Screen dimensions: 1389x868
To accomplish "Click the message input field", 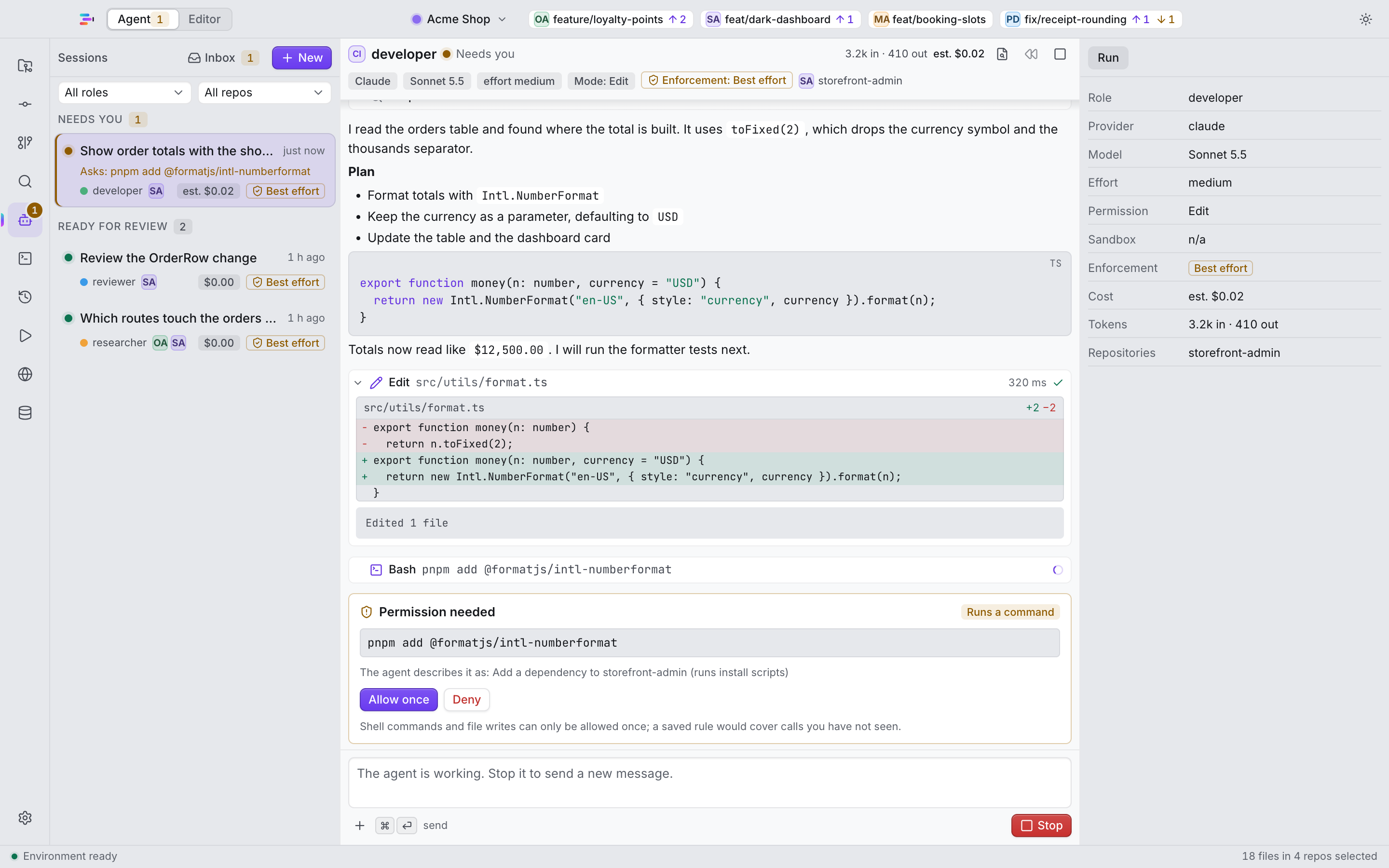I will 709,783.
